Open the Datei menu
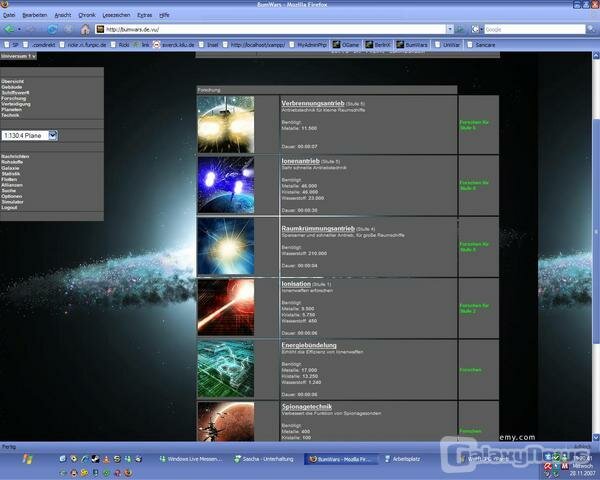This screenshot has width=600, height=480. coord(9,15)
